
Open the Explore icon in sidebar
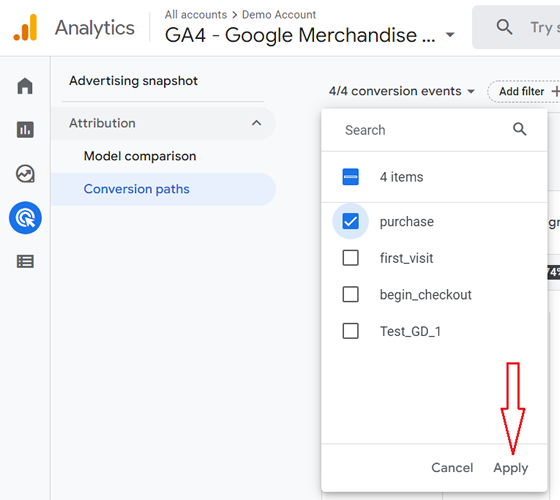[x=25, y=174]
